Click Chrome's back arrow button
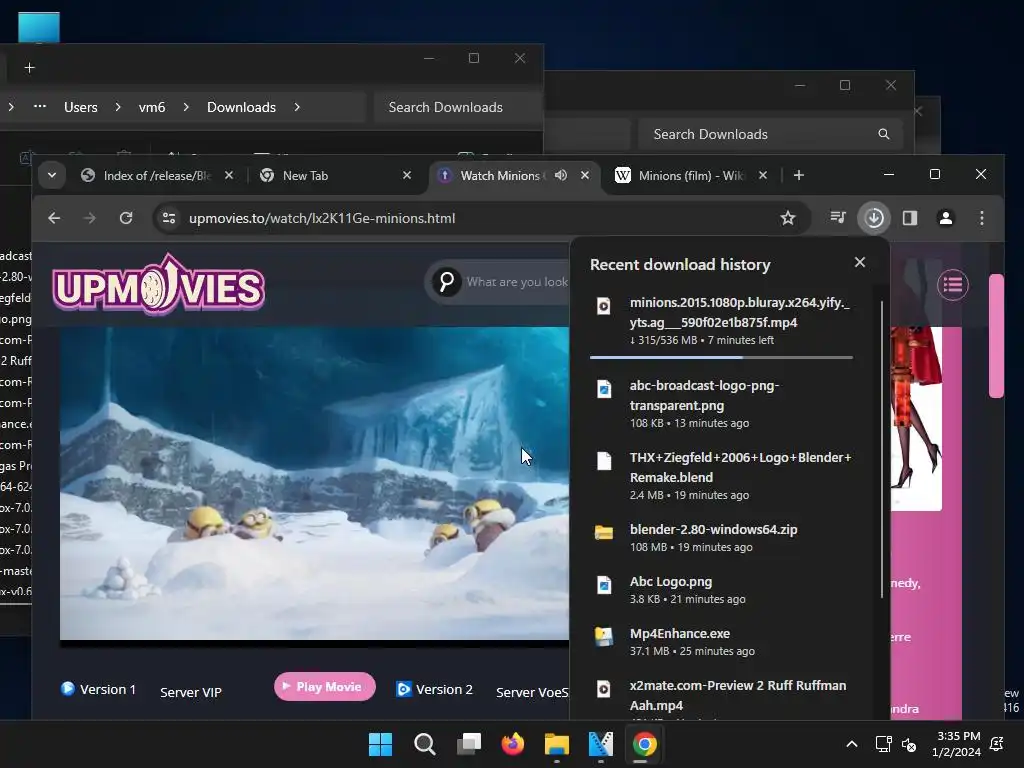 click(x=54, y=218)
